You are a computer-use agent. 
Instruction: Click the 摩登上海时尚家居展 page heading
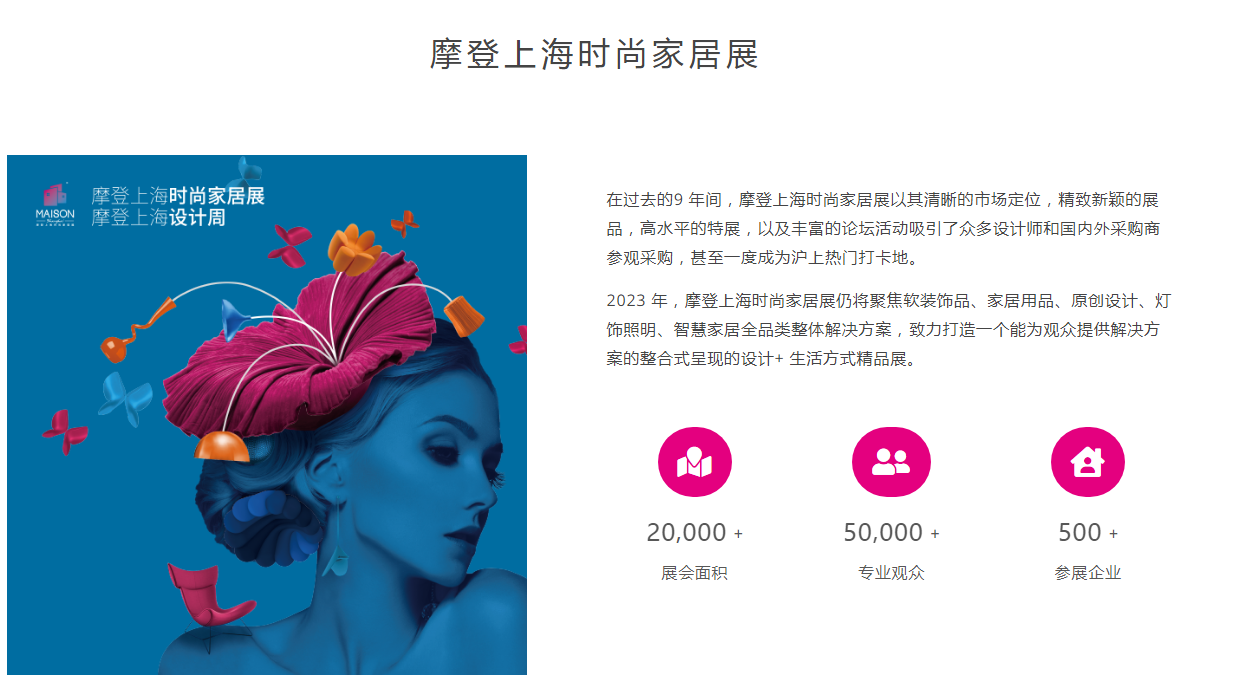click(594, 54)
